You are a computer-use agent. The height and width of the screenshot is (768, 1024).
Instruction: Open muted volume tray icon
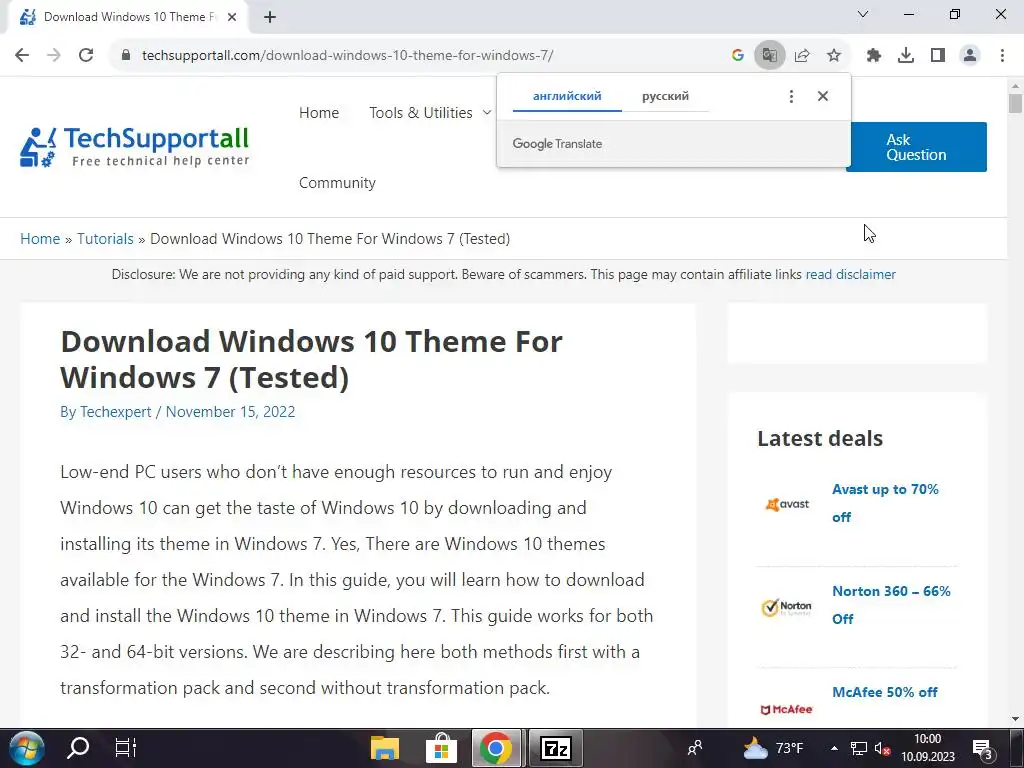point(883,748)
